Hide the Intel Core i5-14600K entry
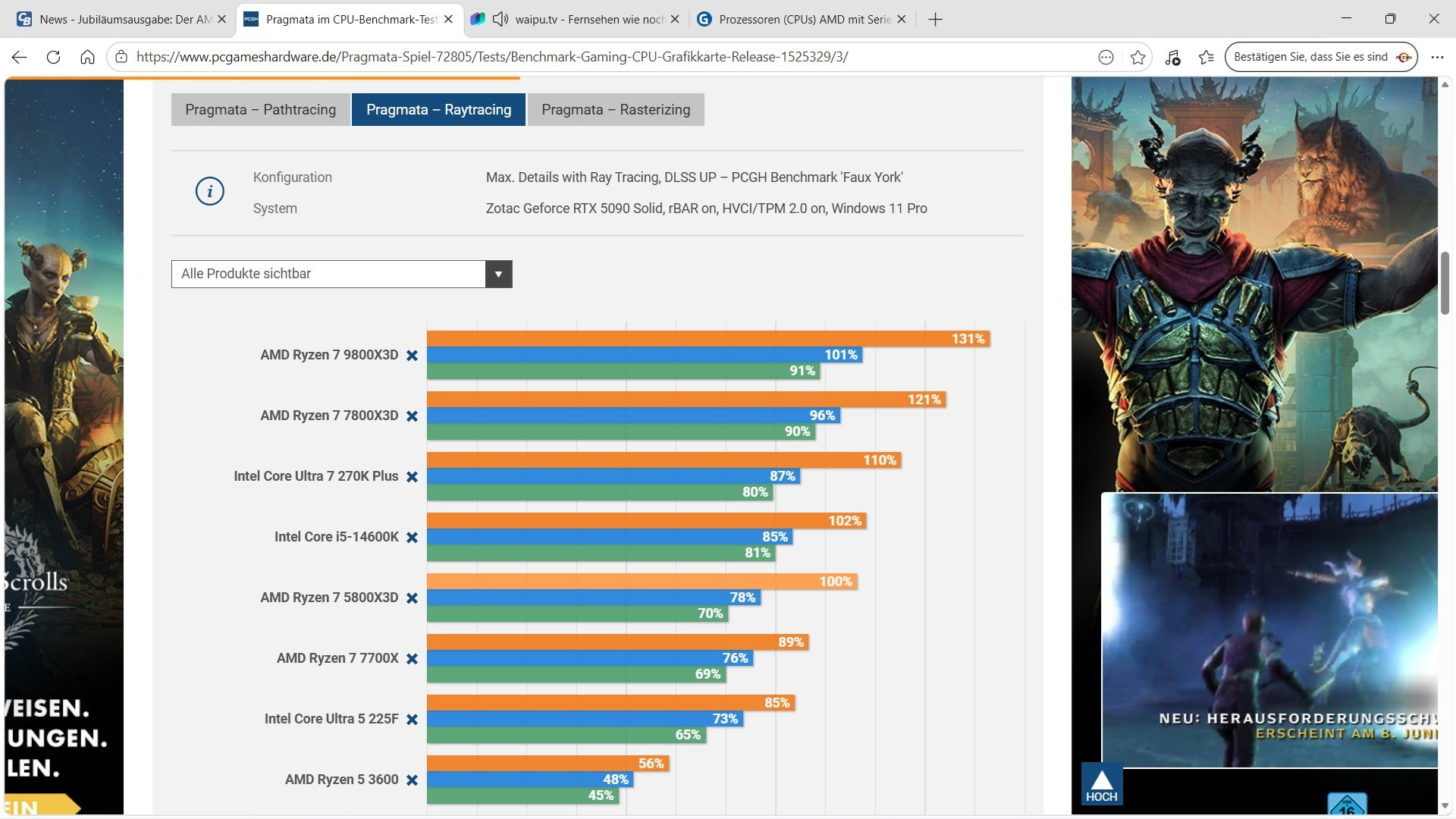This screenshot has width=1456, height=819. click(x=412, y=537)
